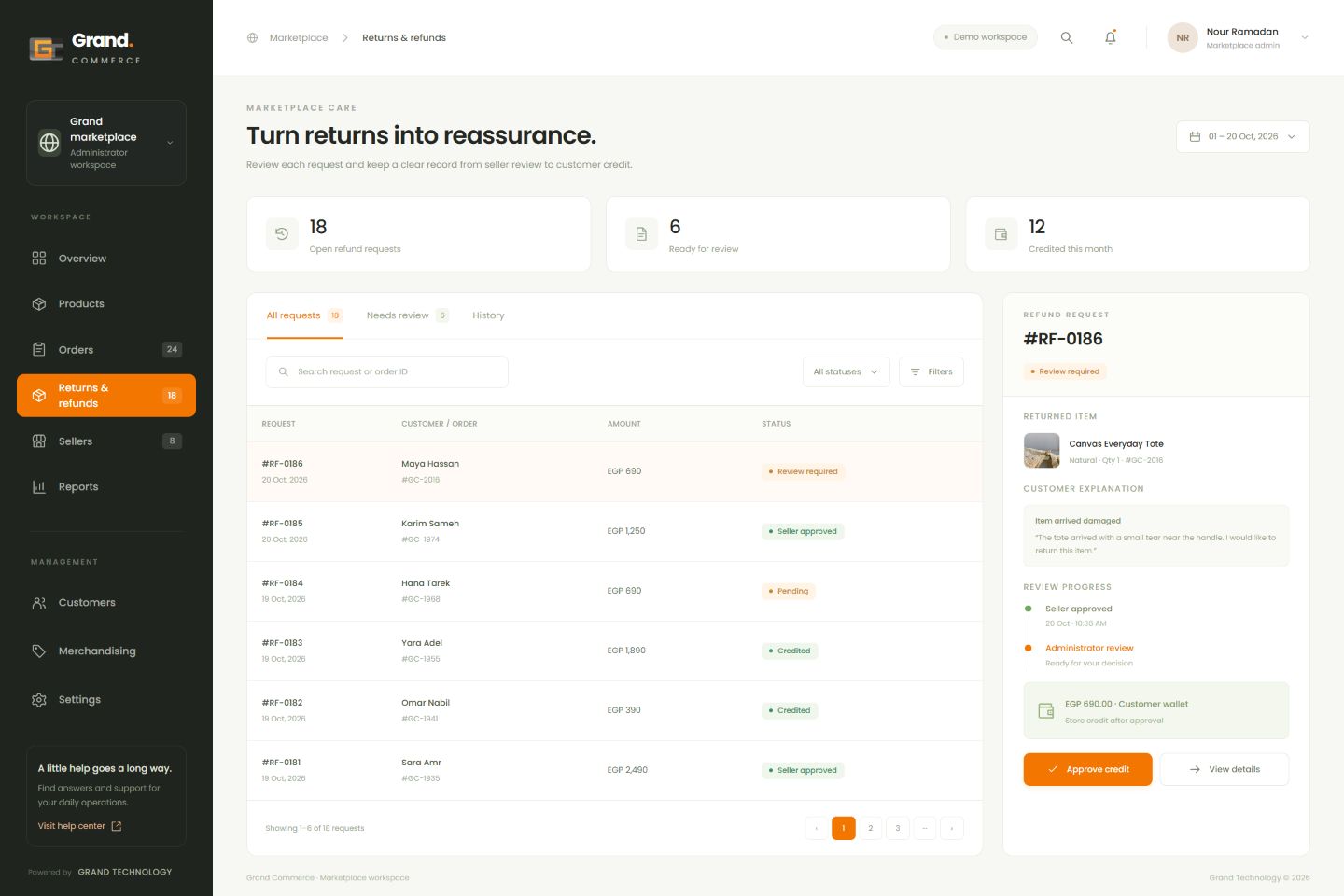This screenshot has height=896, width=1344.
Task: Select request row #RF-0183
Action: [x=615, y=651]
